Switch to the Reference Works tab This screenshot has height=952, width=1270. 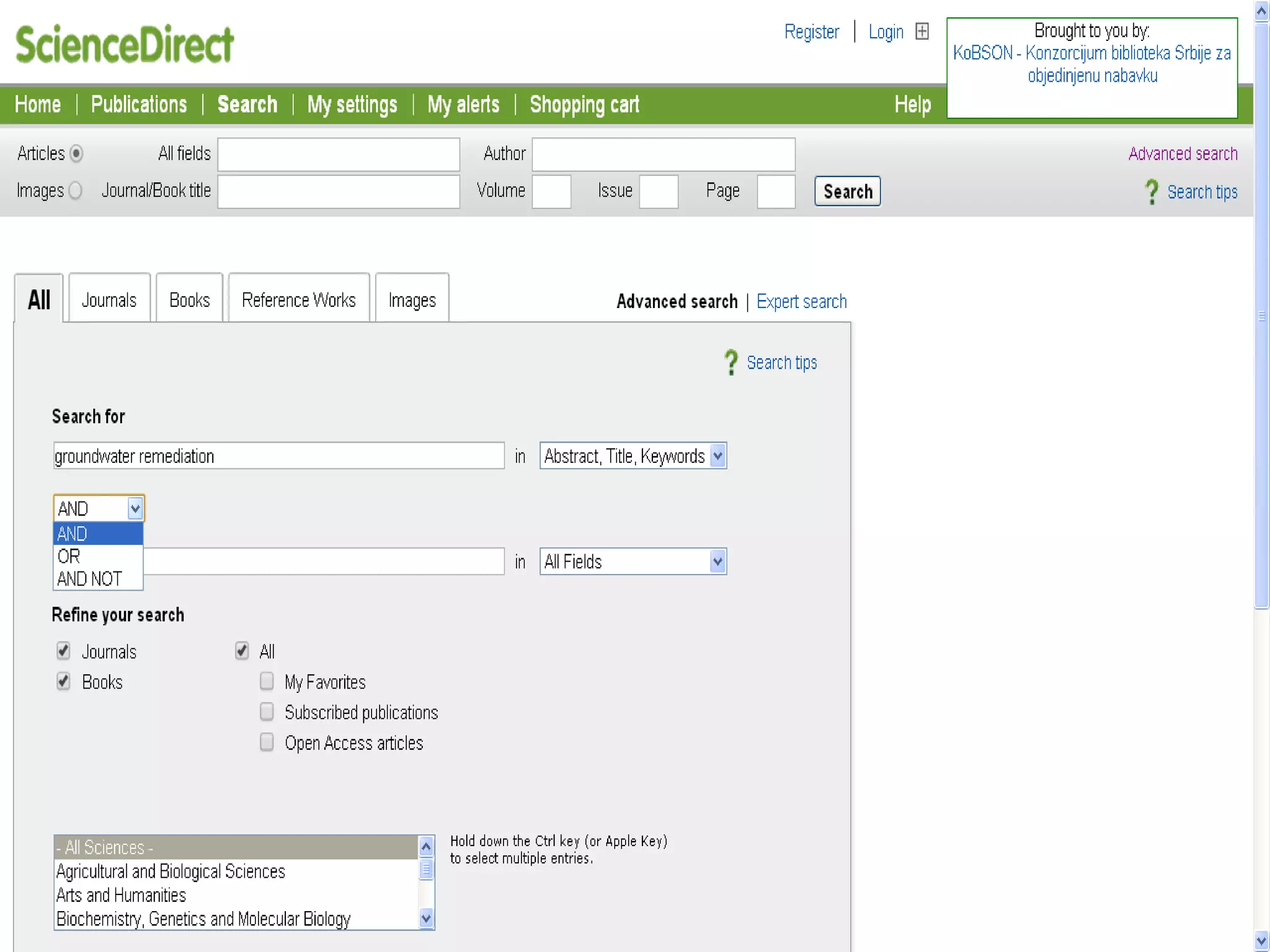click(299, 300)
